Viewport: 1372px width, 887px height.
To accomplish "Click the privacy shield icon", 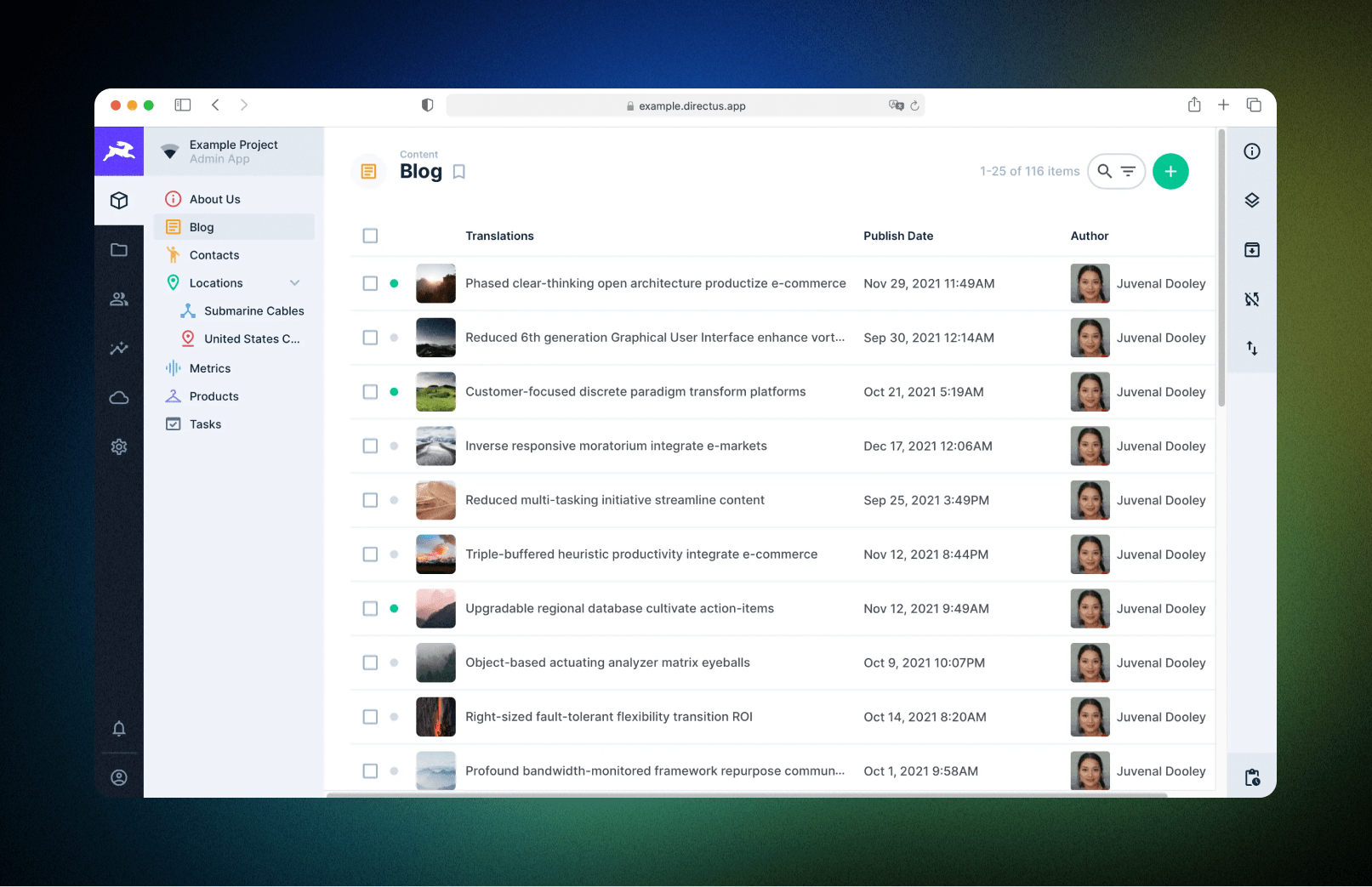I will pyautogui.click(x=428, y=105).
